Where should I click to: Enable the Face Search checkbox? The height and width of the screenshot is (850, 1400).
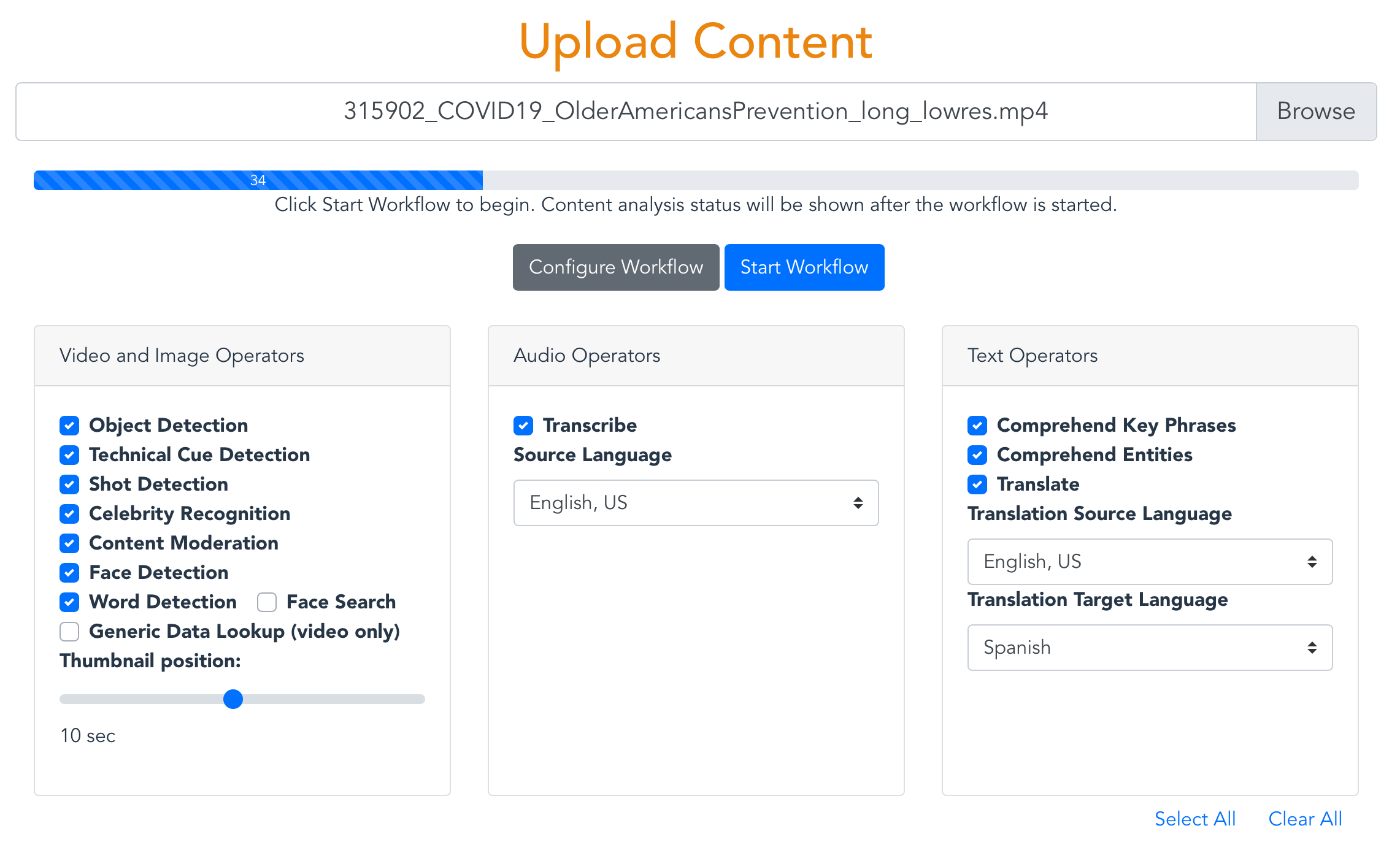(267, 602)
